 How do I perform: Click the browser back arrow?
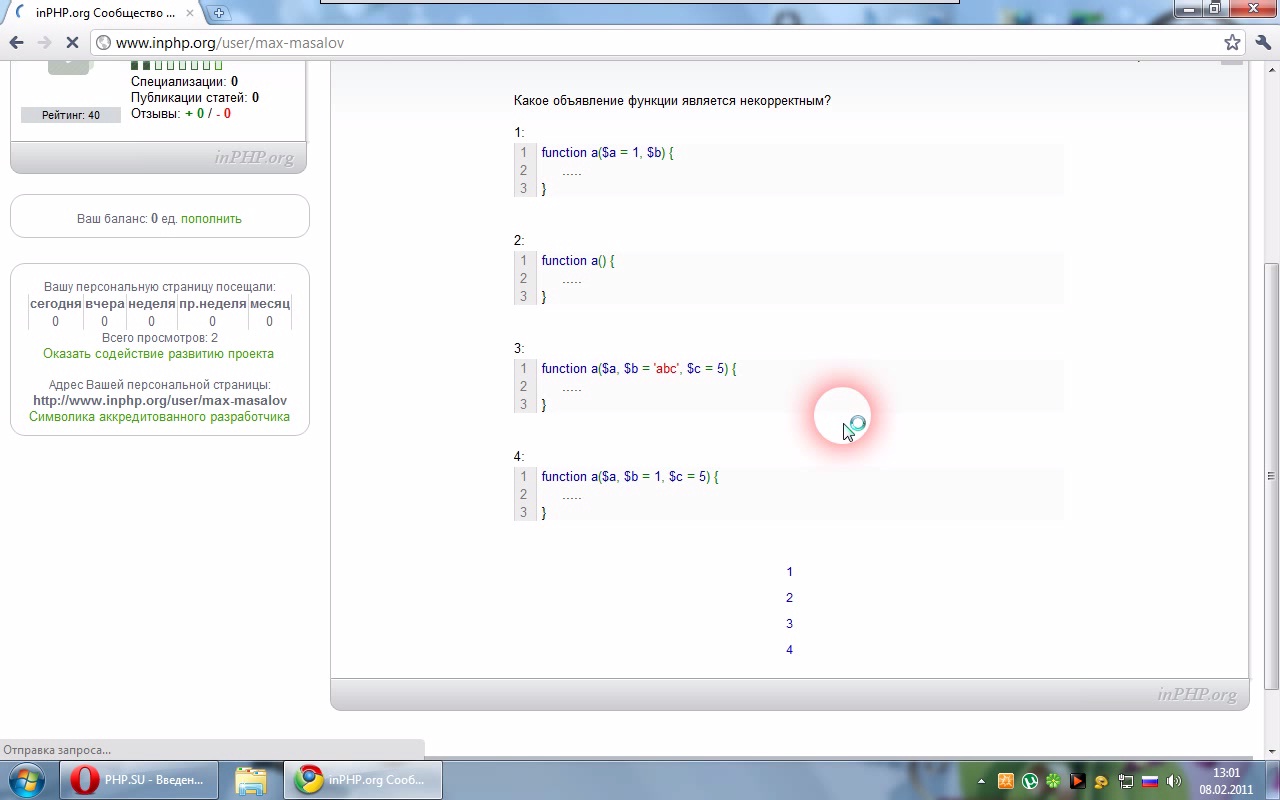click(x=16, y=43)
